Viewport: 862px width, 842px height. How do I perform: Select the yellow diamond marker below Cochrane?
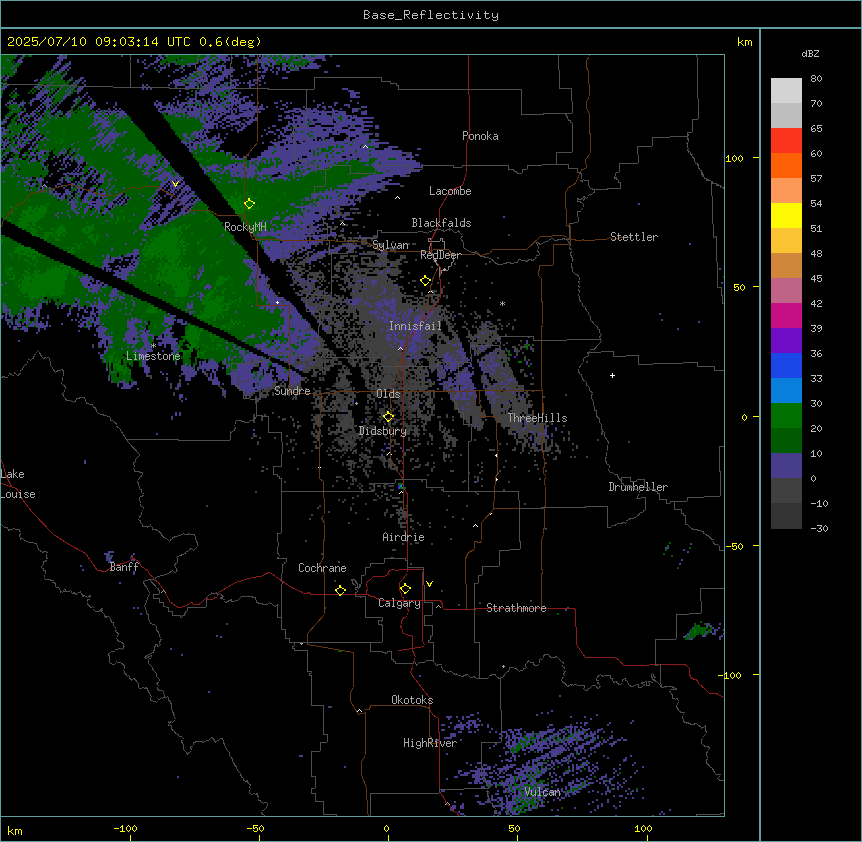pos(340,590)
